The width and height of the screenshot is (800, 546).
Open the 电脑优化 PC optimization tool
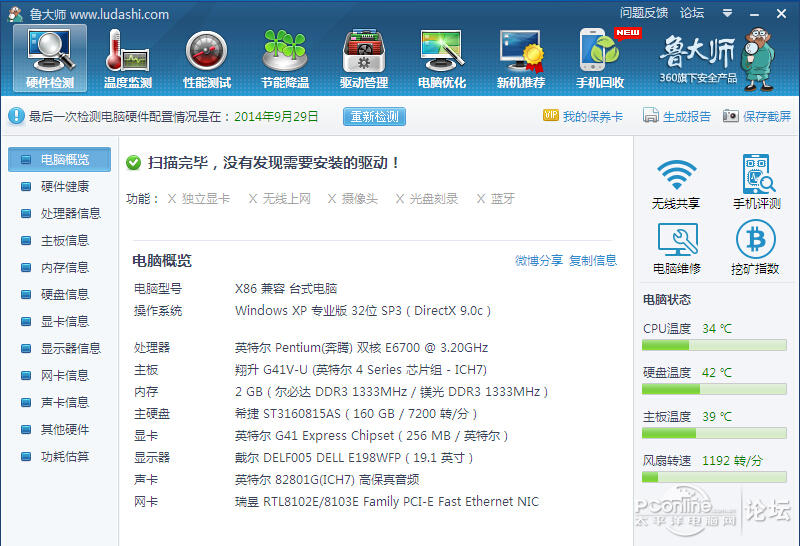[441, 58]
